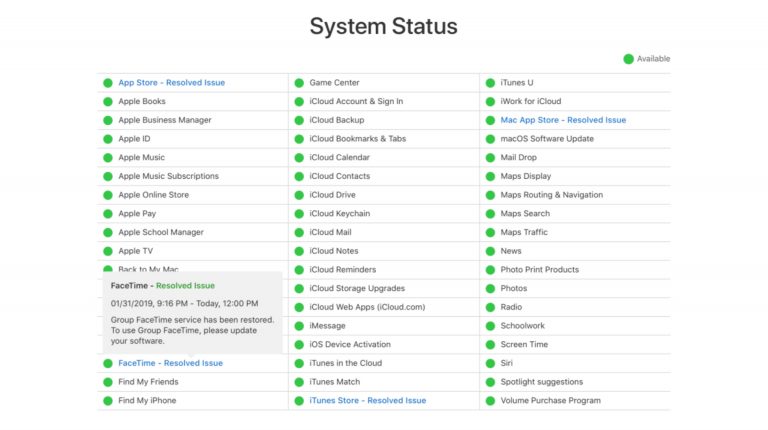Click the green status dot beside Apple Books

coord(108,101)
